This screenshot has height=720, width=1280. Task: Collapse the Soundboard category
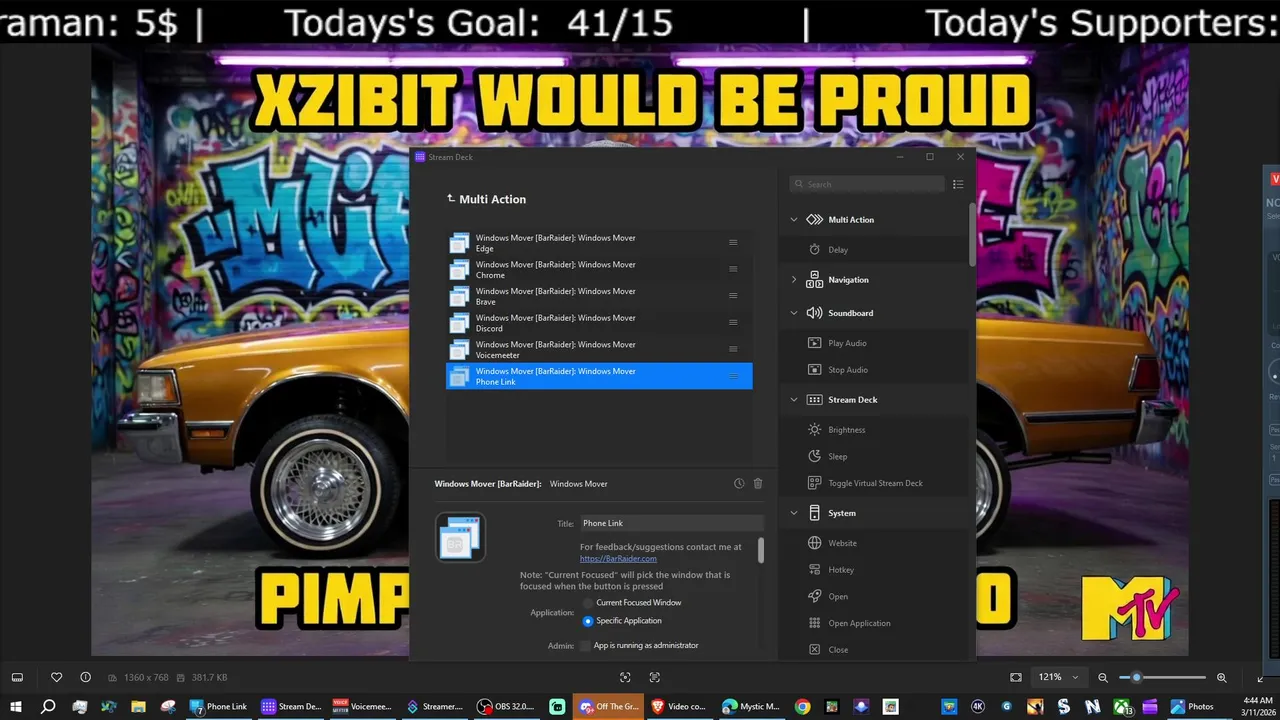tap(794, 313)
